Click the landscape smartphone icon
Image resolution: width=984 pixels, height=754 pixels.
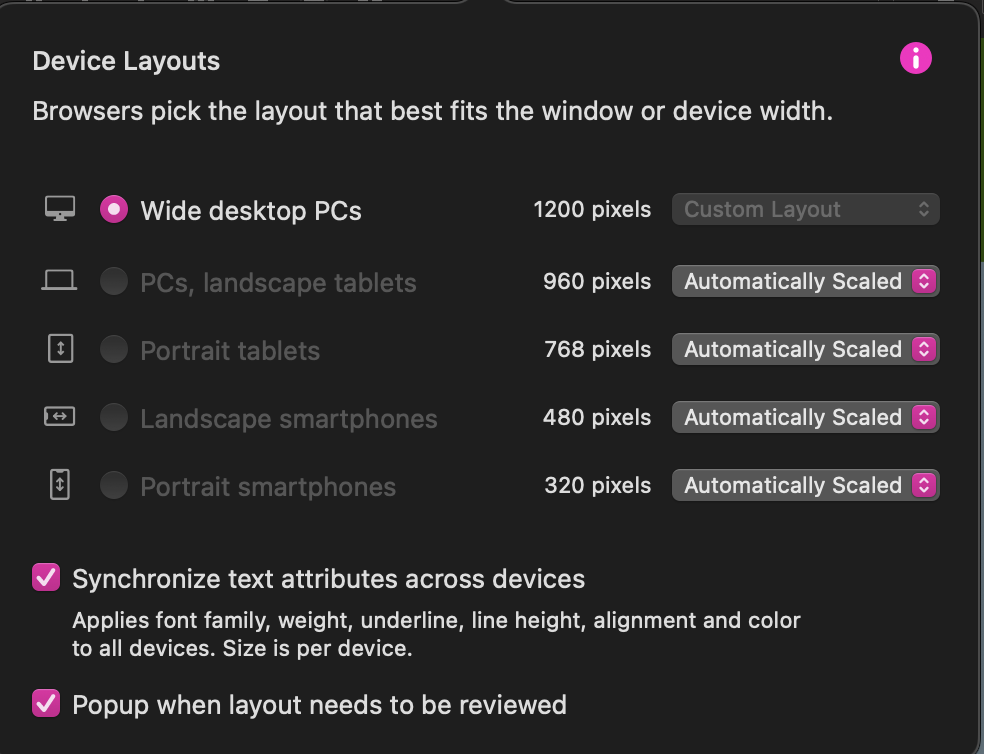(60, 416)
